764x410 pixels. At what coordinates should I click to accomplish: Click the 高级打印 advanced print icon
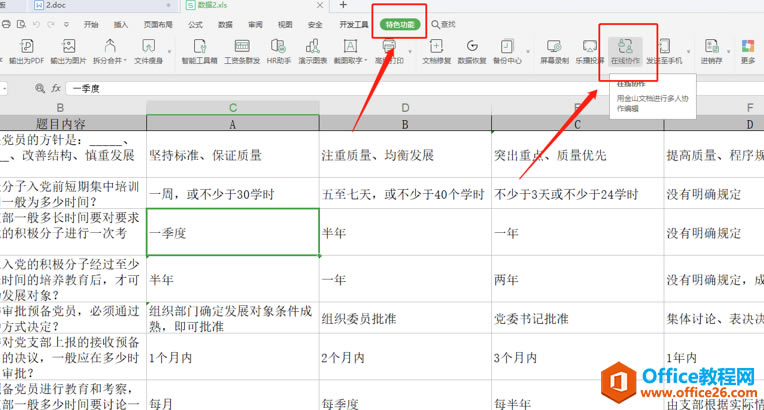[389, 47]
